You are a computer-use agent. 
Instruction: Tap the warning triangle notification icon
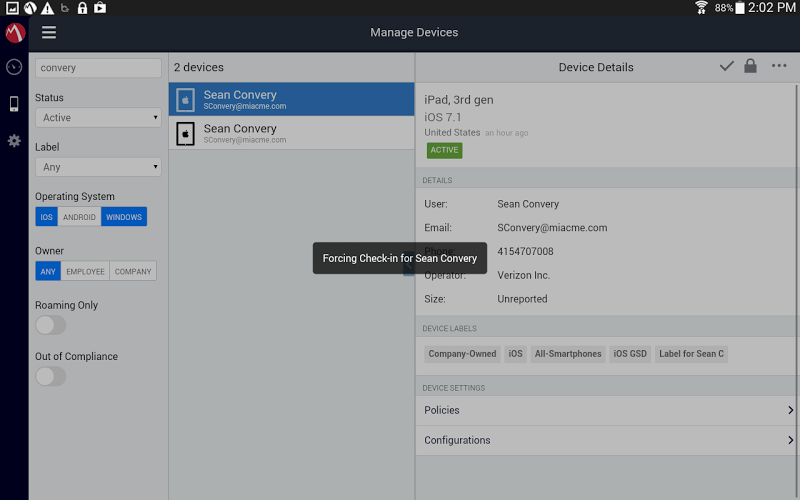coord(47,8)
